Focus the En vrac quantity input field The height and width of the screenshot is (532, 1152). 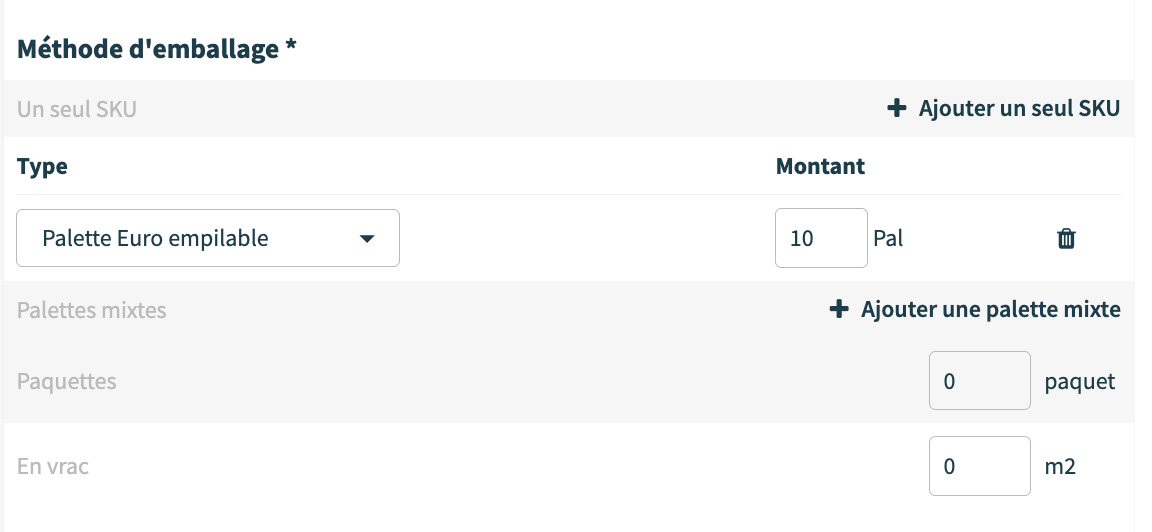(980, 466)
